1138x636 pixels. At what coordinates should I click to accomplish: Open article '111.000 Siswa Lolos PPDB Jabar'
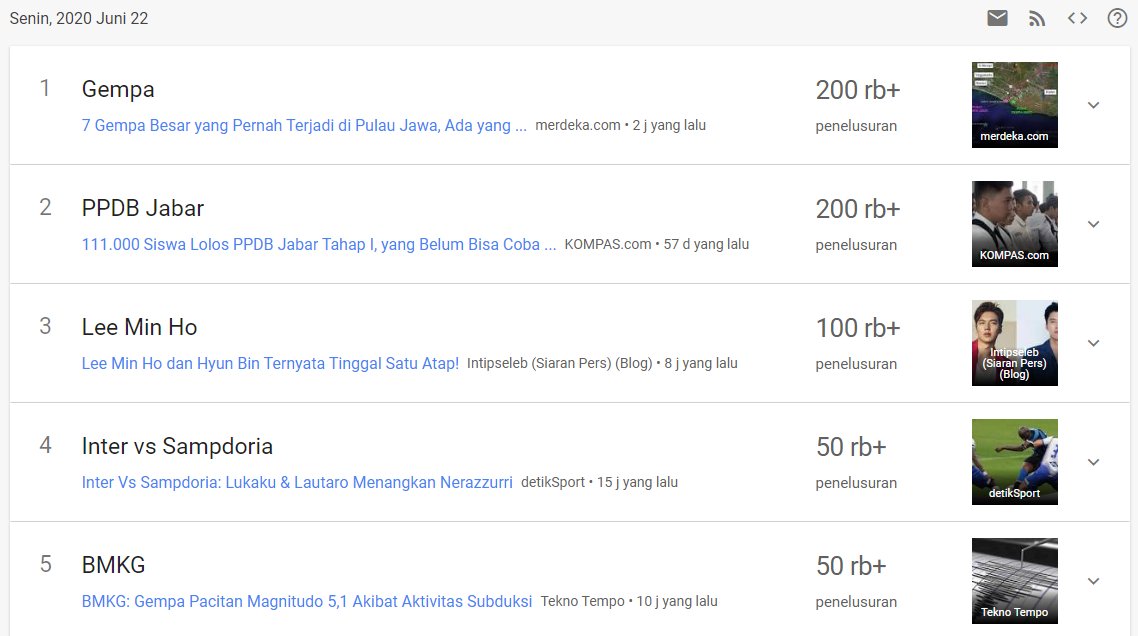click(x=319, y=244)
